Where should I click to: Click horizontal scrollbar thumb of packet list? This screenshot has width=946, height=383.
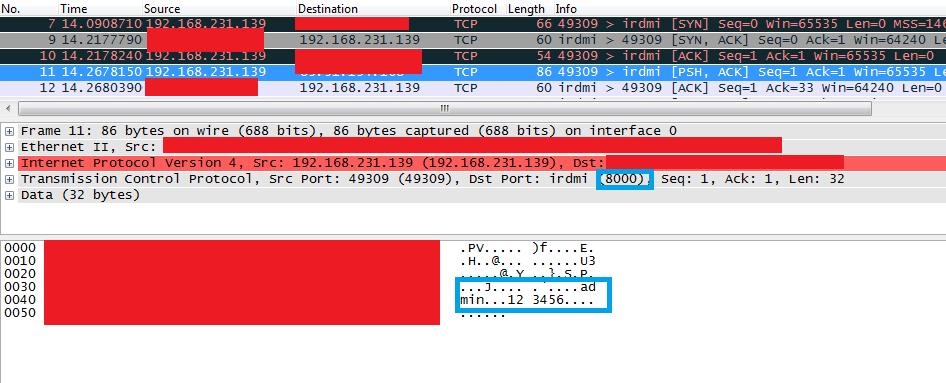tap(445, 109)
